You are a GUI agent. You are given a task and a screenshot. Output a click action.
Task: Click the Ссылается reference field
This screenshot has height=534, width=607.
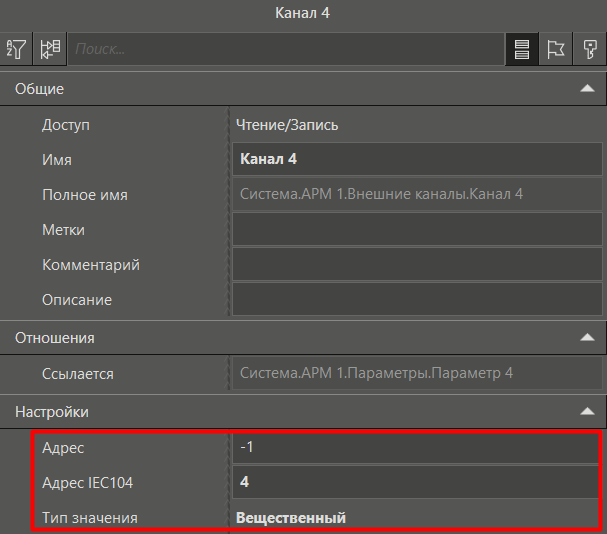416,374
